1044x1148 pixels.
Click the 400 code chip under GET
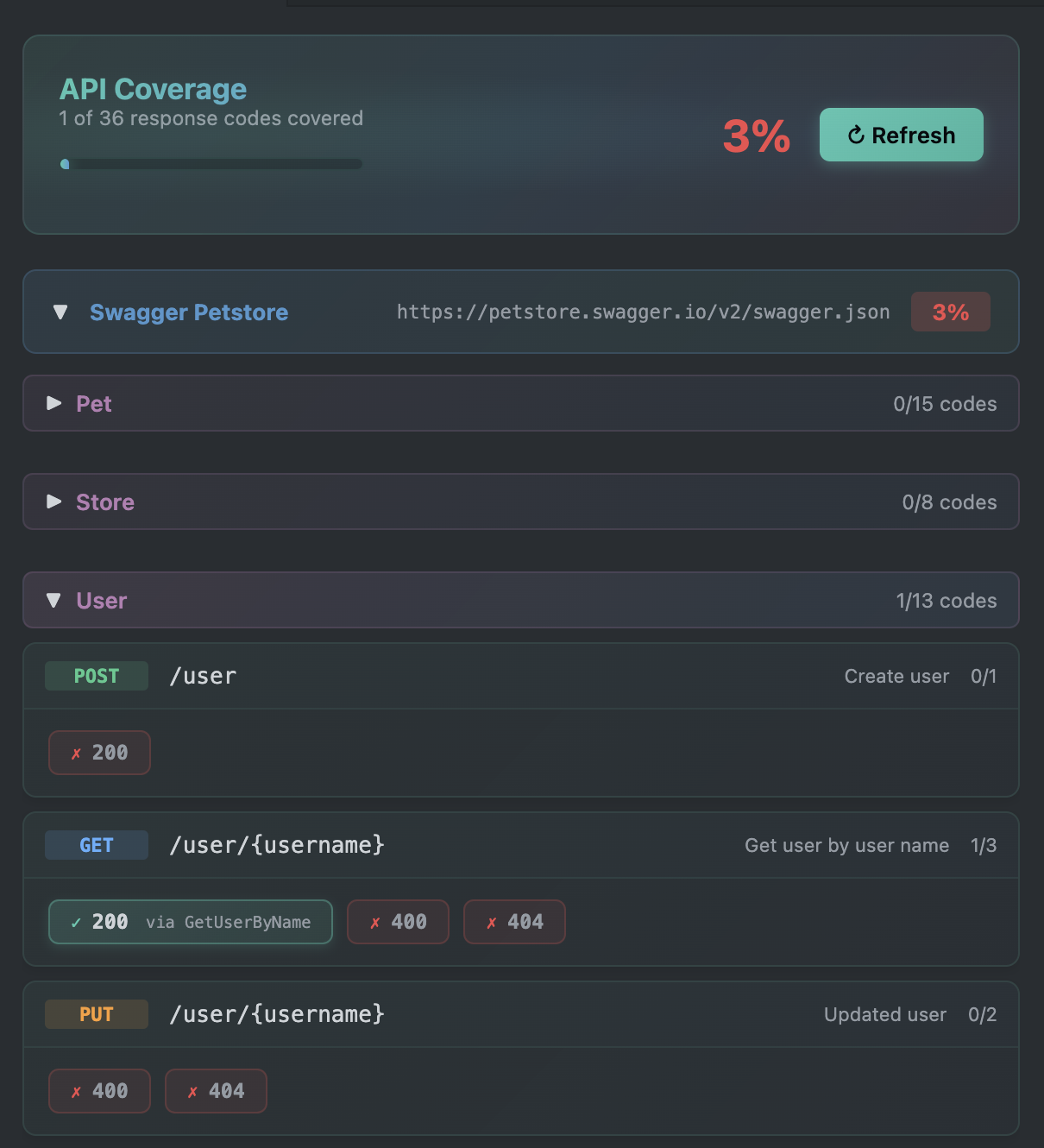coord(398,922)
